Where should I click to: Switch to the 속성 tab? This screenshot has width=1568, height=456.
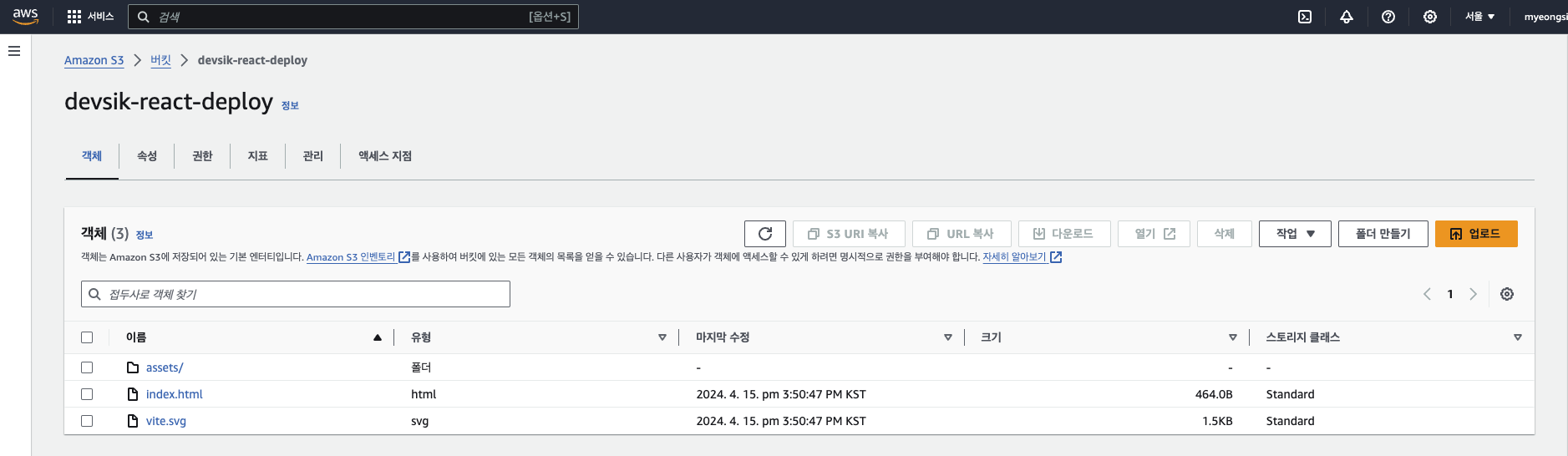[147, 156]
